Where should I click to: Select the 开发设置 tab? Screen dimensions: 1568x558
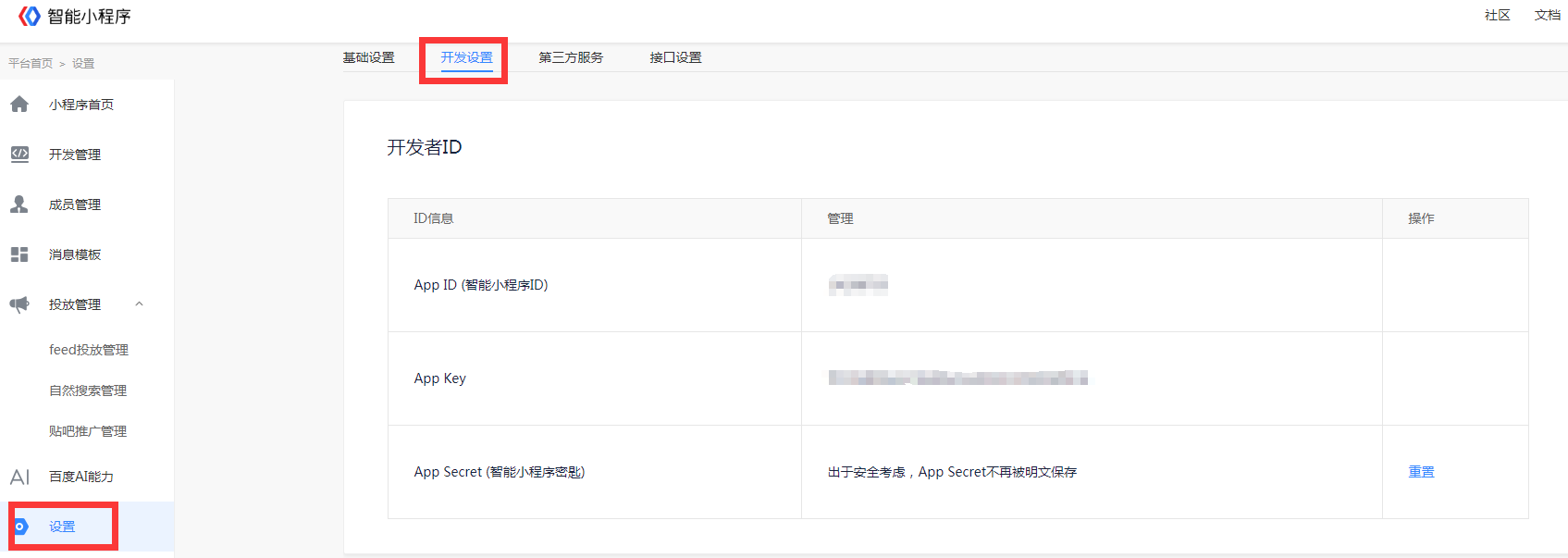point(466,57)
